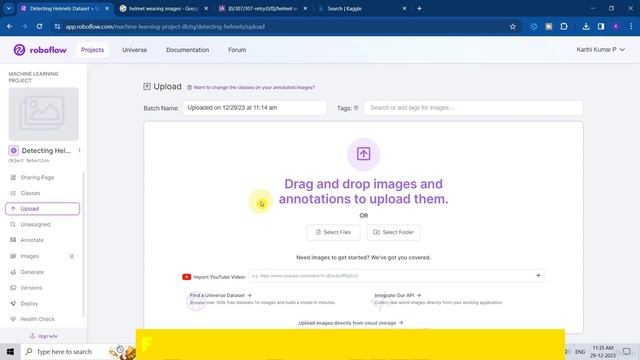
Task: Bookmark this page with star icon
Action: tap(513, 27)
